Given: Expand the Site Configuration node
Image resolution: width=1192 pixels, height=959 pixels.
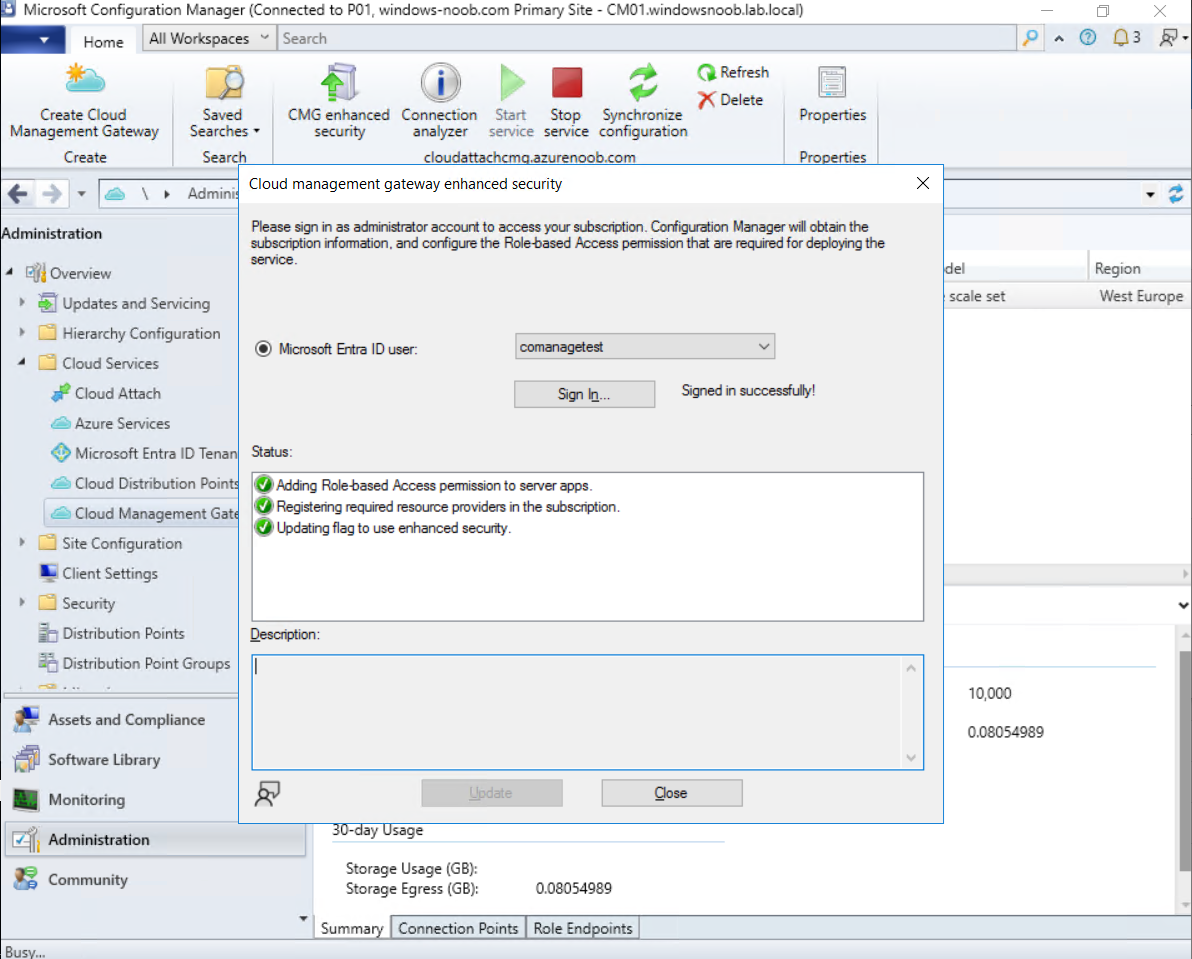Looking at the screenshot, I should [22, 542].
